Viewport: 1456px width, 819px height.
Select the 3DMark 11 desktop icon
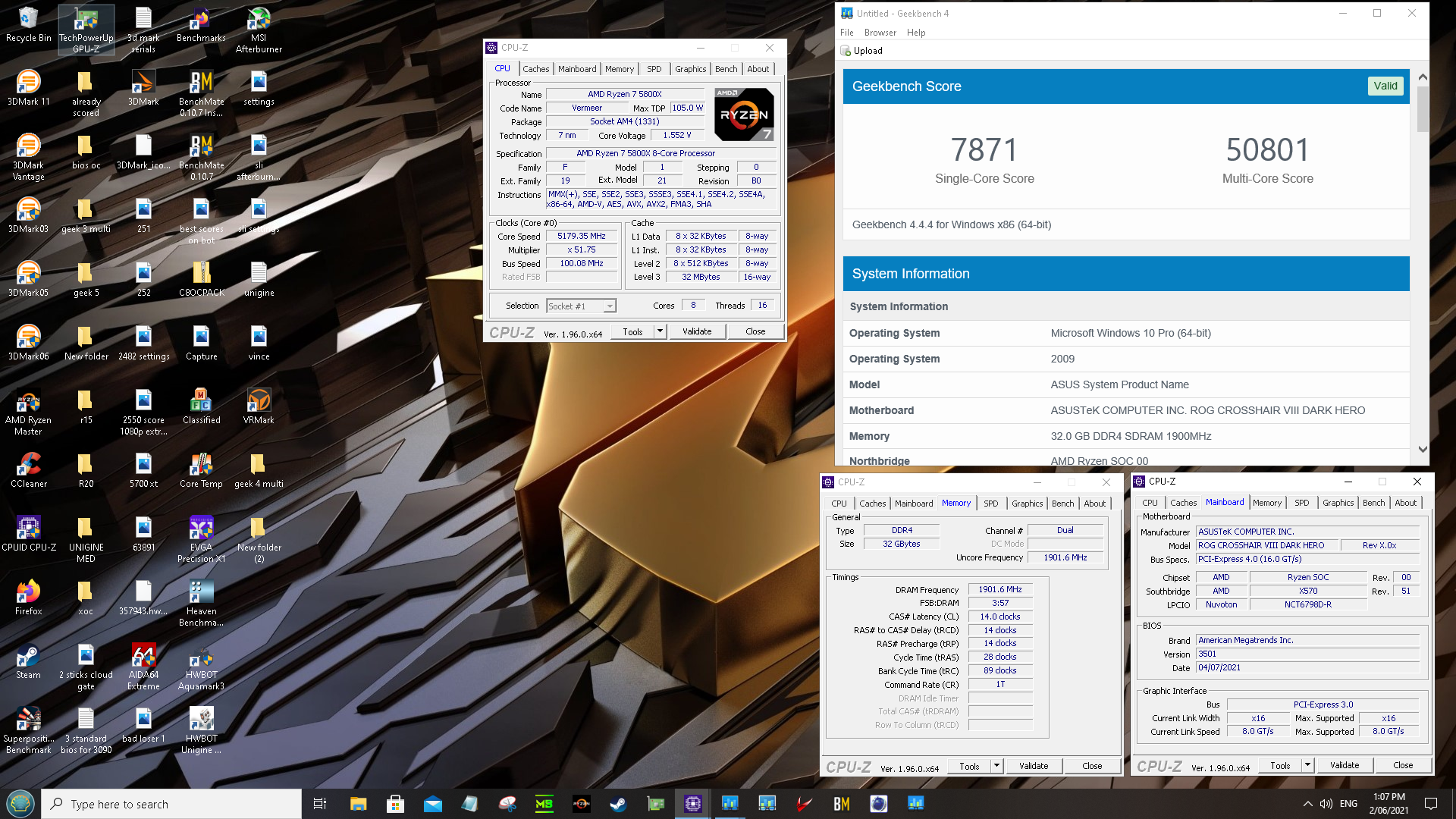click(28, 89)
